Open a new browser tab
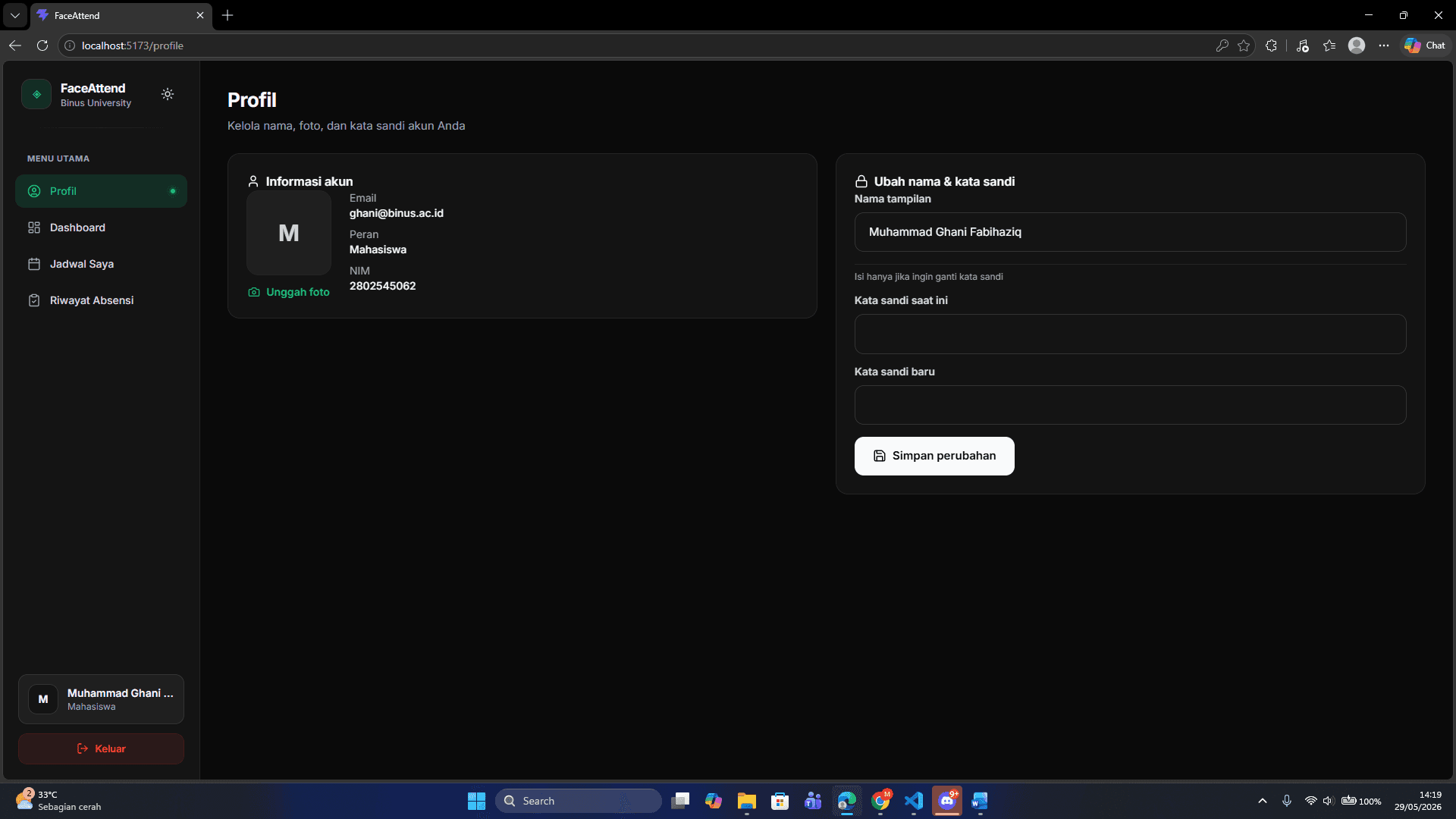1456x819 pixels. click(227, 15)
